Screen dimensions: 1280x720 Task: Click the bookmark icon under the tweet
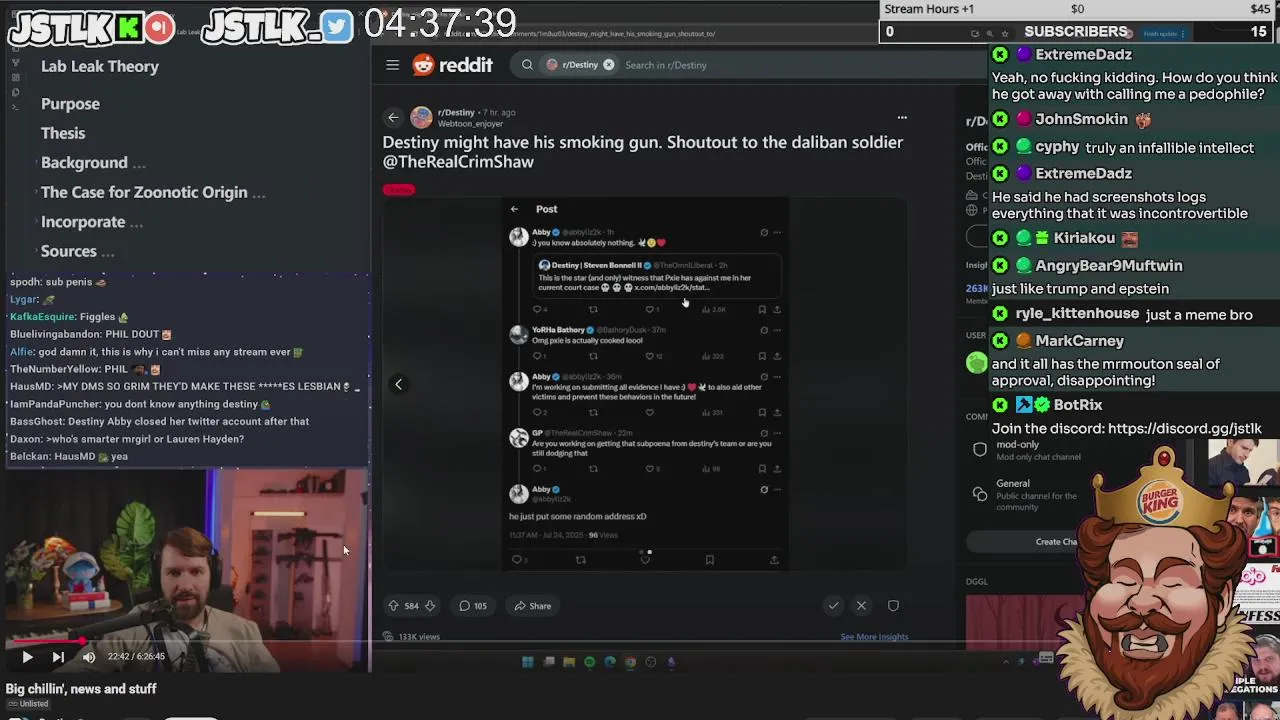coord(710,560)
